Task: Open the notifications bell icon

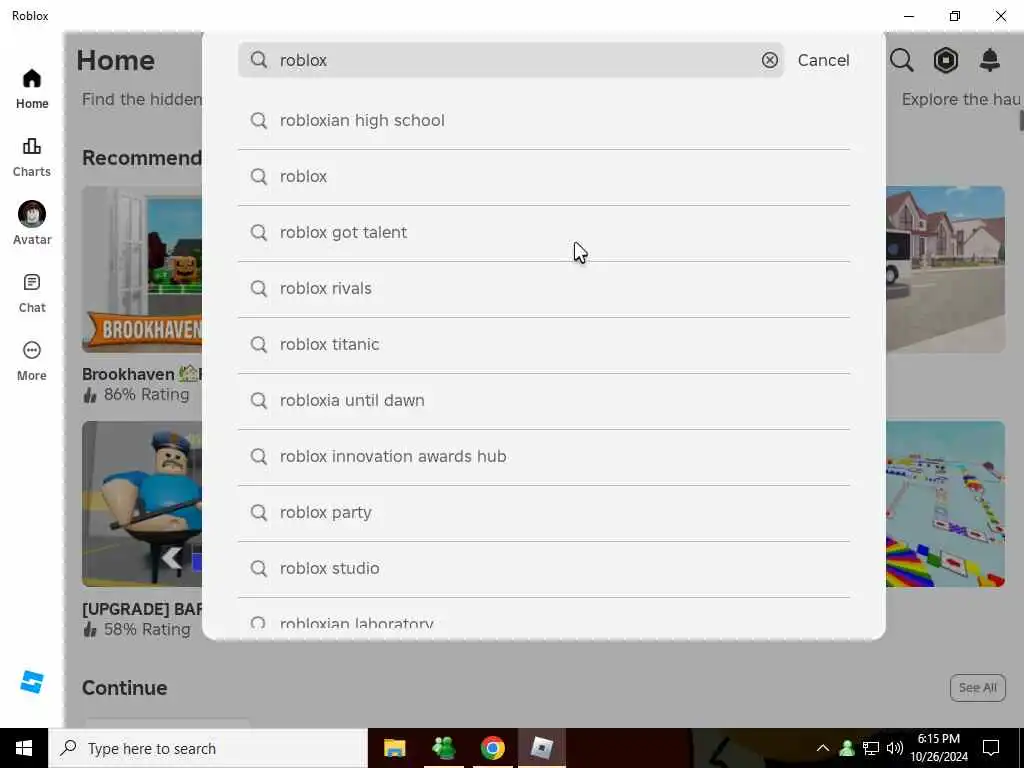Action: click(990, 60)
